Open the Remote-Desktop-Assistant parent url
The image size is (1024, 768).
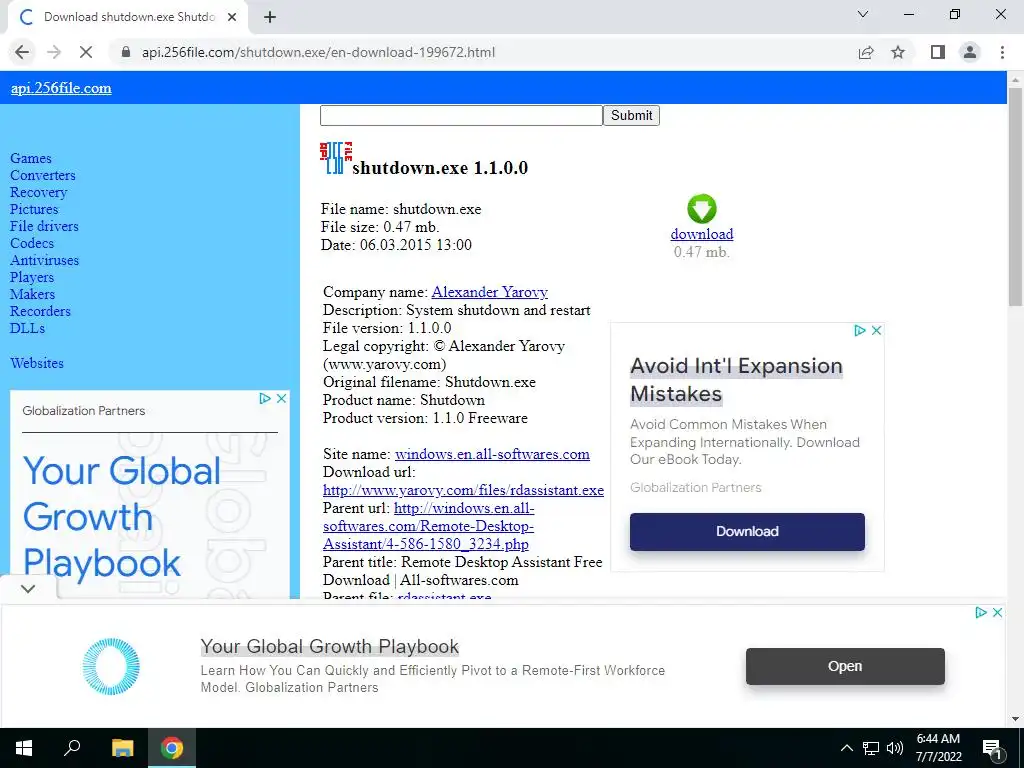[428, 526]
